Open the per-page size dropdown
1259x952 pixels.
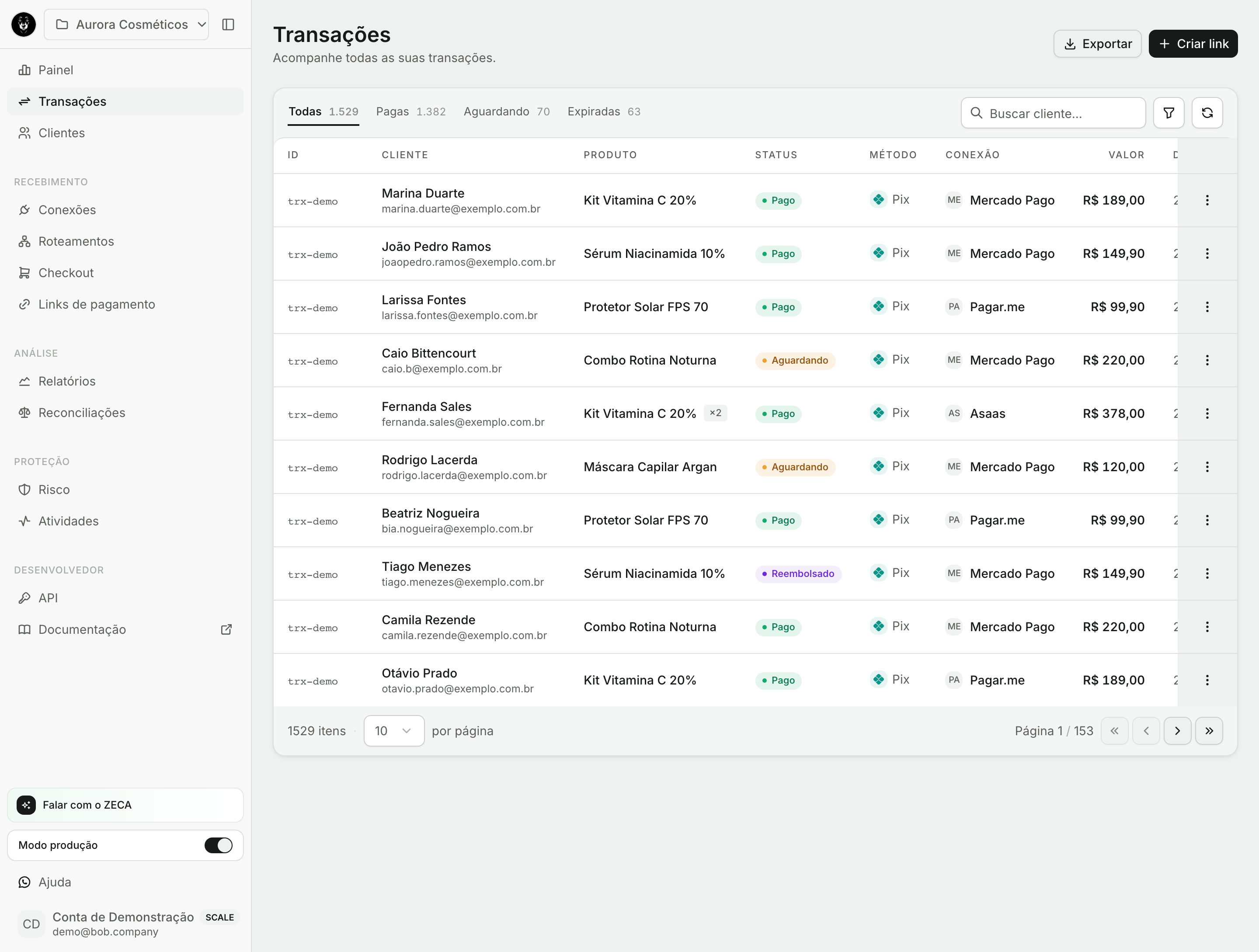point(394,731)
